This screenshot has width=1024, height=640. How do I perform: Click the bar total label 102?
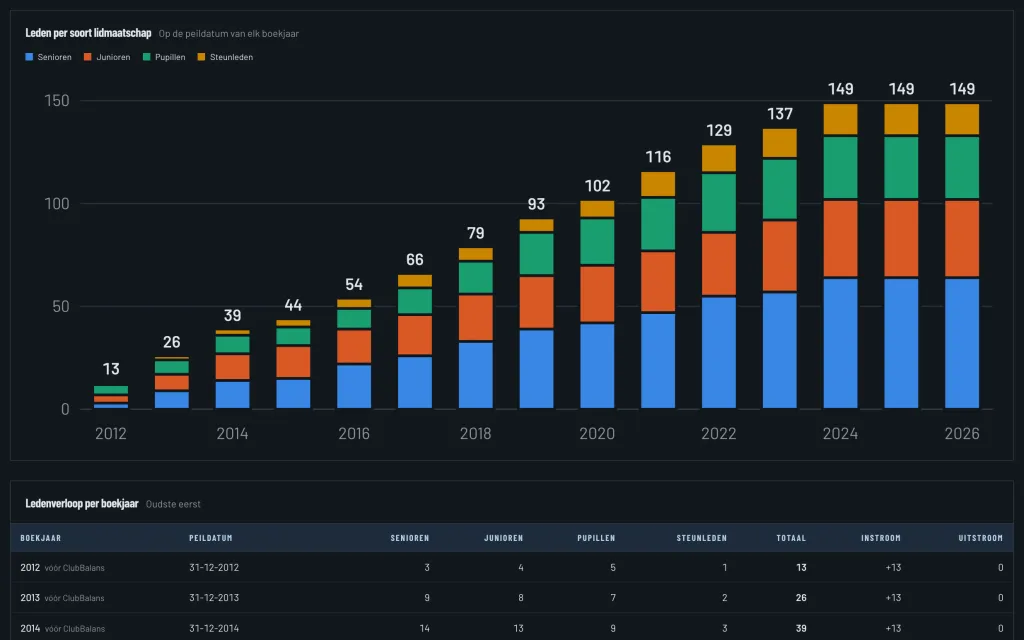coord(597,185)
